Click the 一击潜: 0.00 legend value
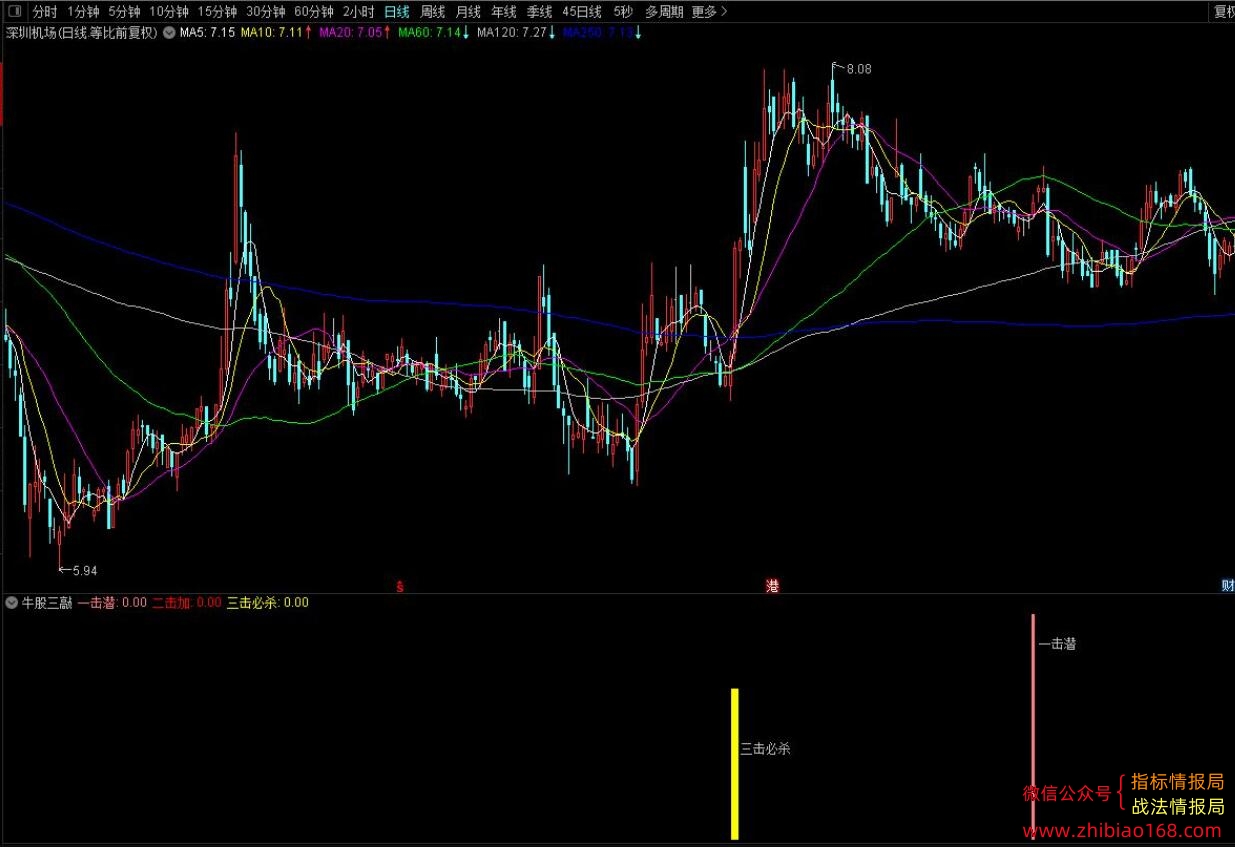The width and height of the screenshot is (1235, 847). click(x=112, y=603)
